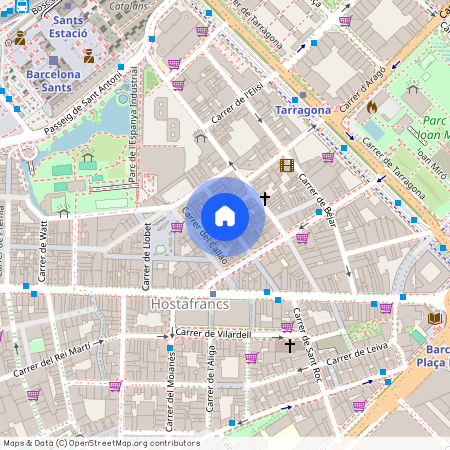Click the shop cart right of Carrer de l'Àliga
The width and height of the screenshot is (450, 450).
point(252,358)
